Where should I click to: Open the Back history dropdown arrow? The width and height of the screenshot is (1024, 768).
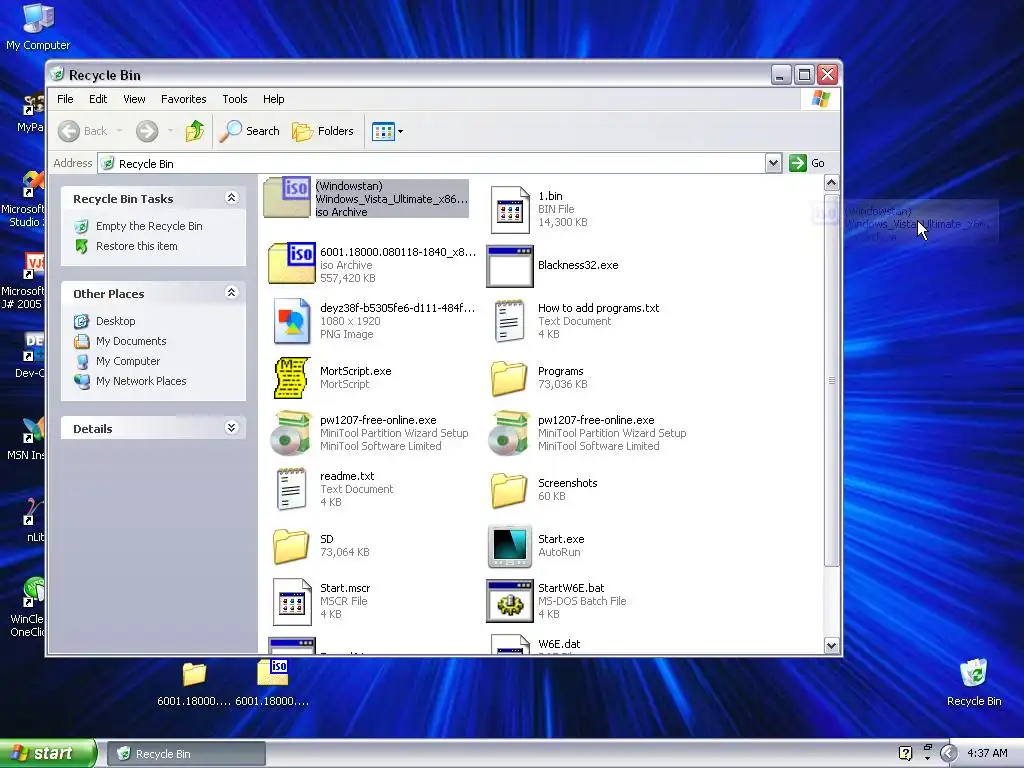click(120, 131)
